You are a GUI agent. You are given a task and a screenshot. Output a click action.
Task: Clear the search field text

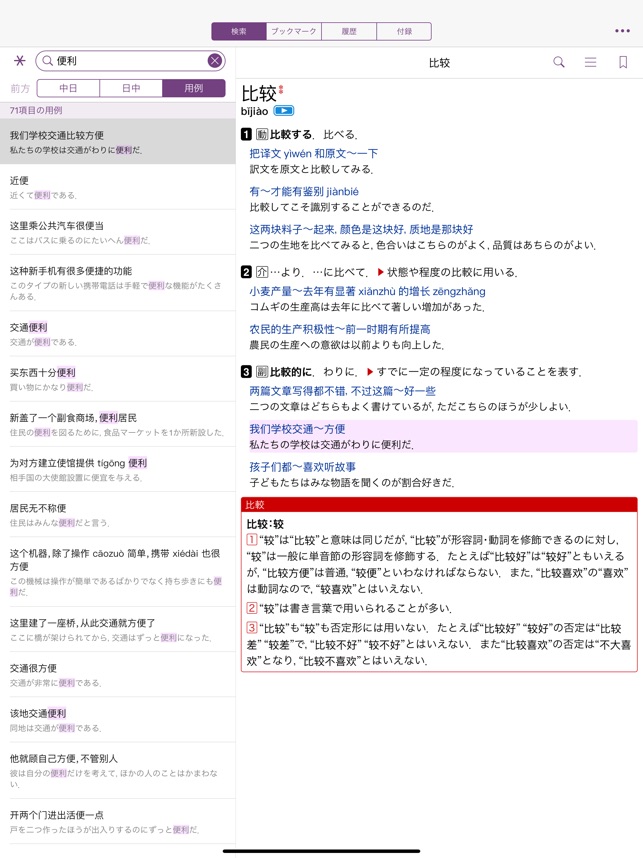point(215,61)
